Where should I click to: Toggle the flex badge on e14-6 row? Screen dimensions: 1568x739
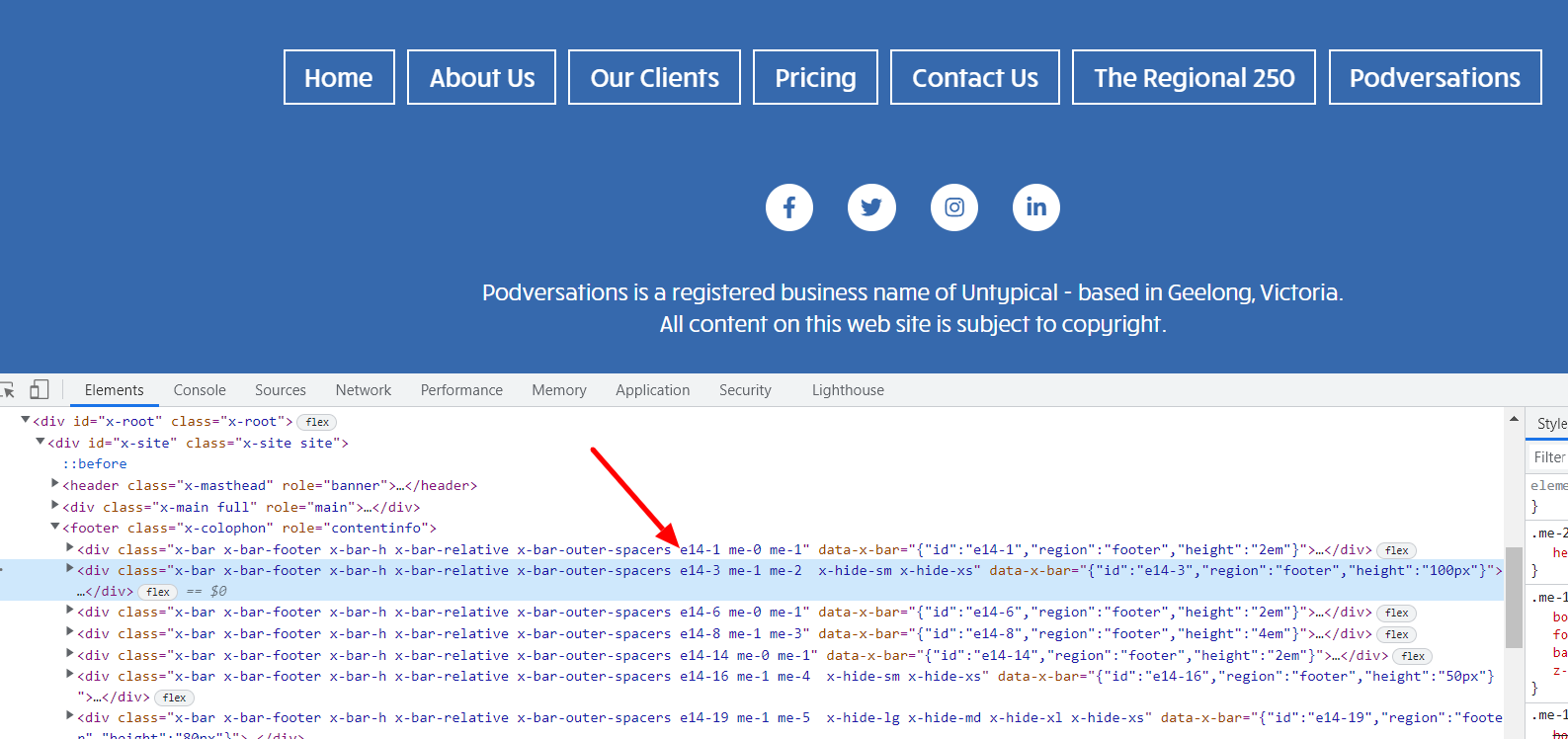click(1397, 613)
